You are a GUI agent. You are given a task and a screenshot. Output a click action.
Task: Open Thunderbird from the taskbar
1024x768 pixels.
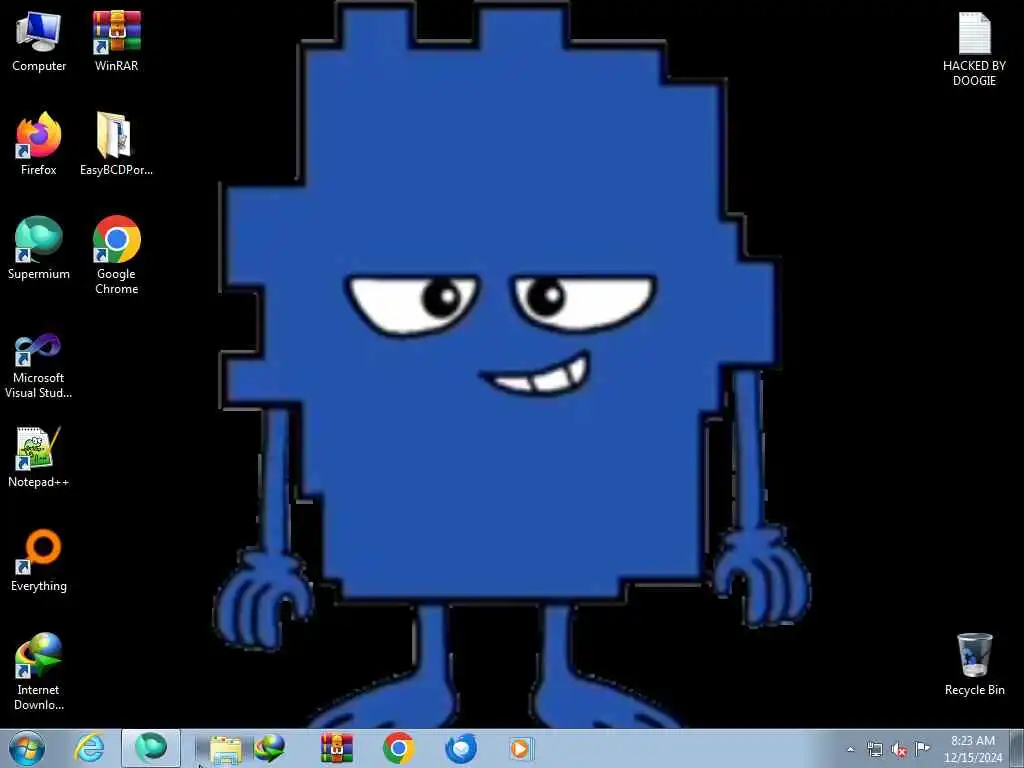pyautogui.click(x=461, y=748)
